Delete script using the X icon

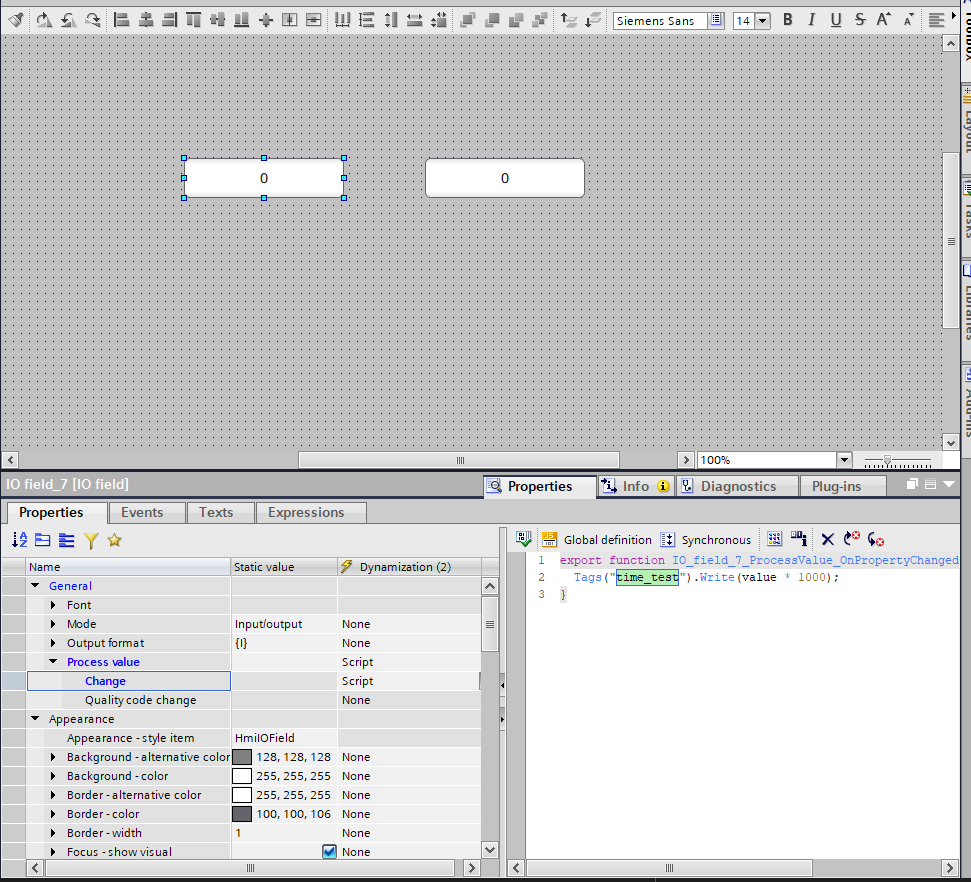click(x=827, y=540)
